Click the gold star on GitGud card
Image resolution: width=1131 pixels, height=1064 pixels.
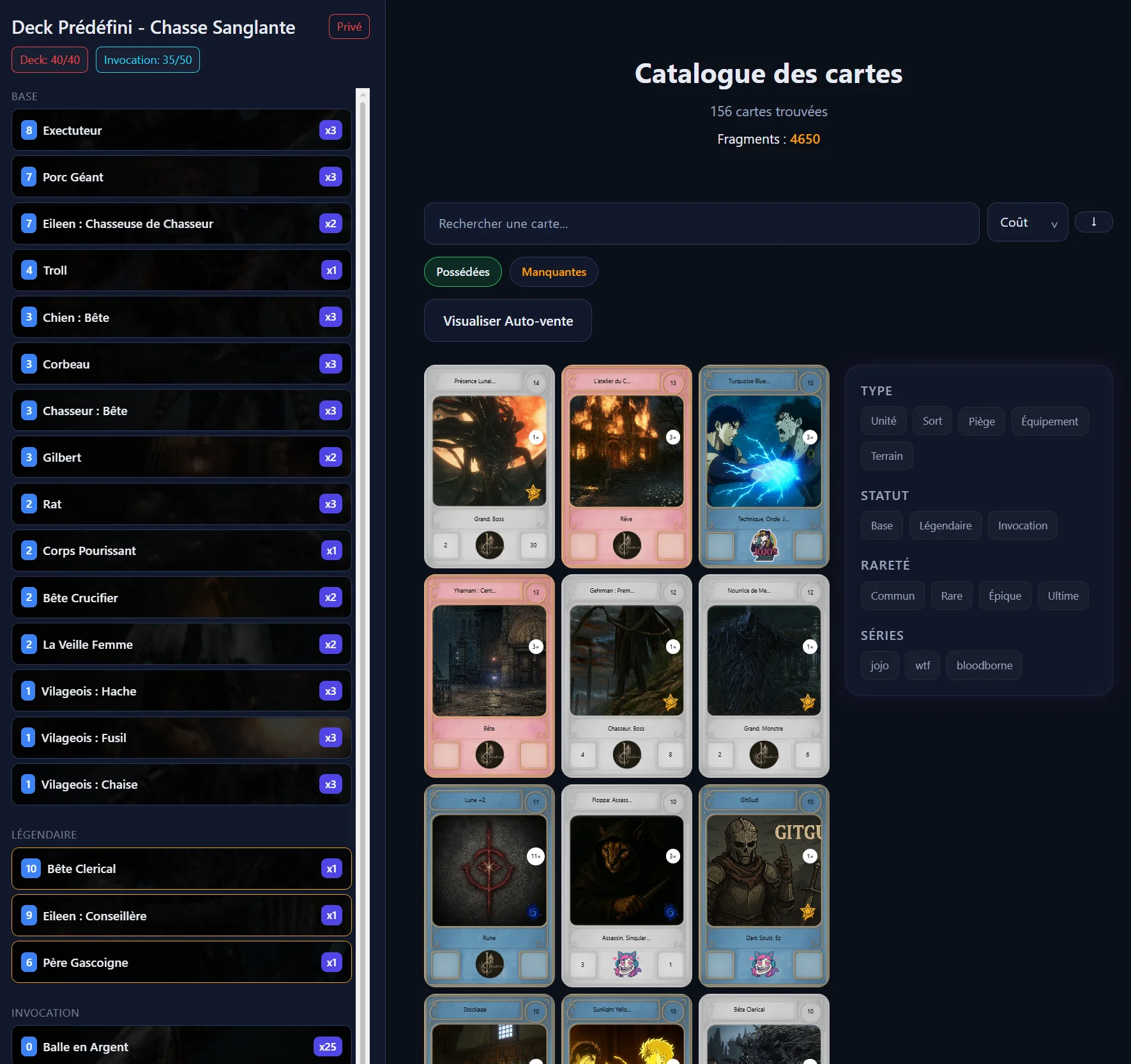(808, 911)
